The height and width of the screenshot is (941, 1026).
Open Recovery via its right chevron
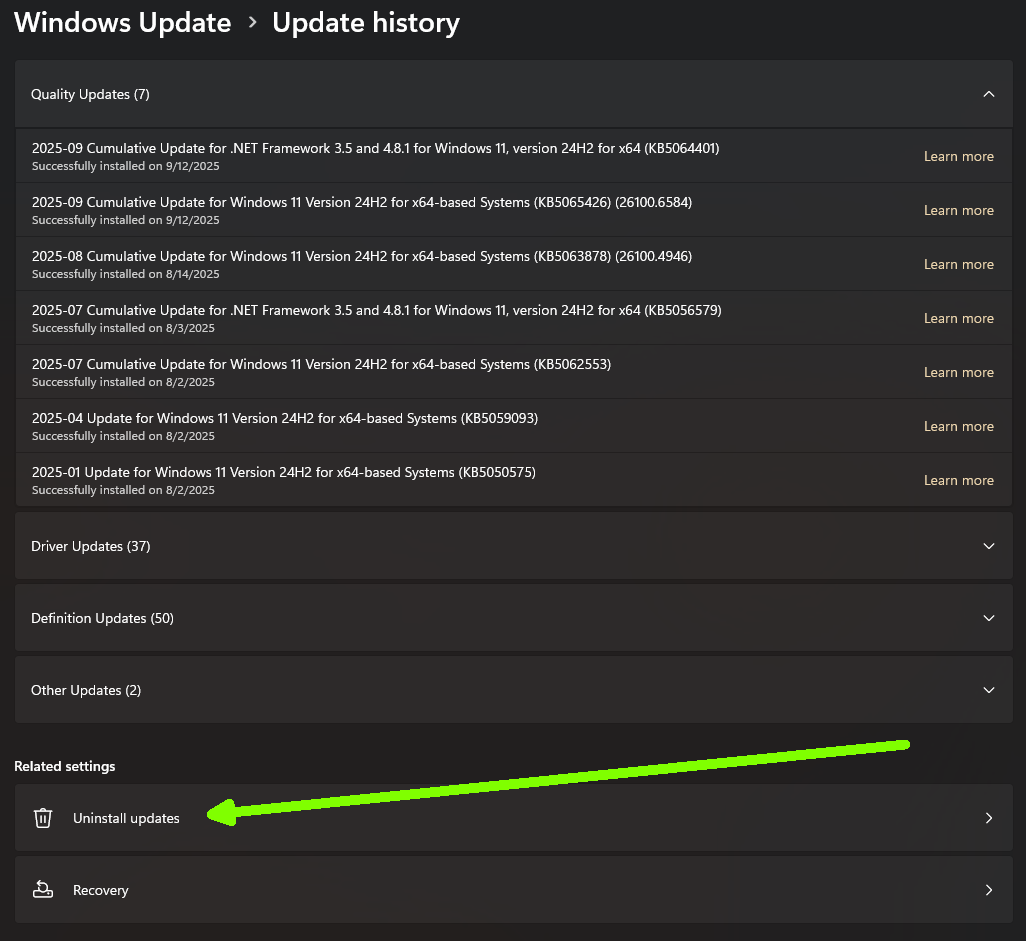coord(989,890)
